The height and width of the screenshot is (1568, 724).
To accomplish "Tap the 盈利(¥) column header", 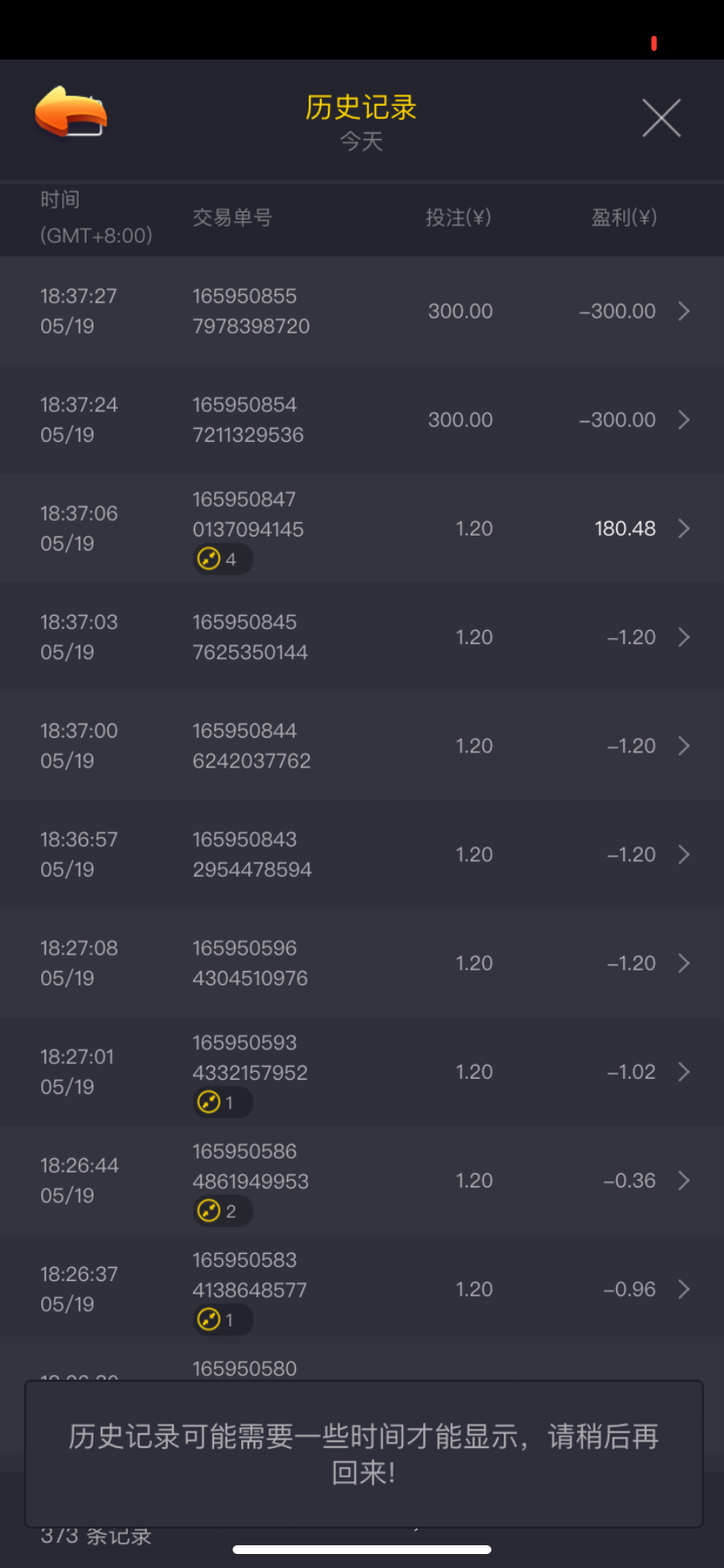I will (x=623, y=218).
